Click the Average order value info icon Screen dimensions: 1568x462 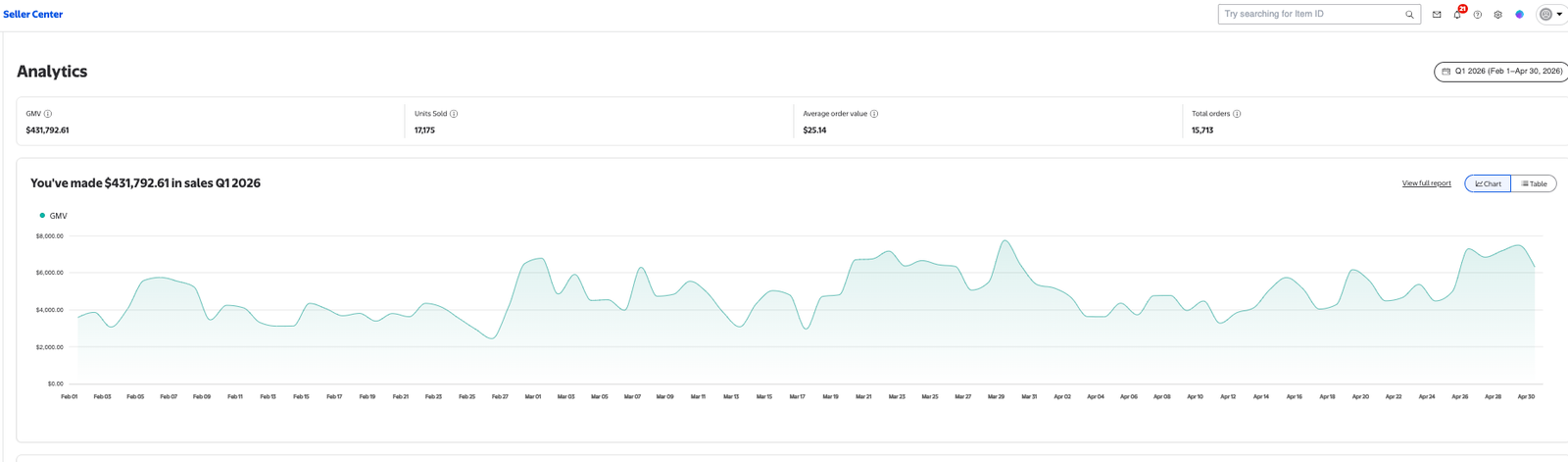click(x=874, y=114)
